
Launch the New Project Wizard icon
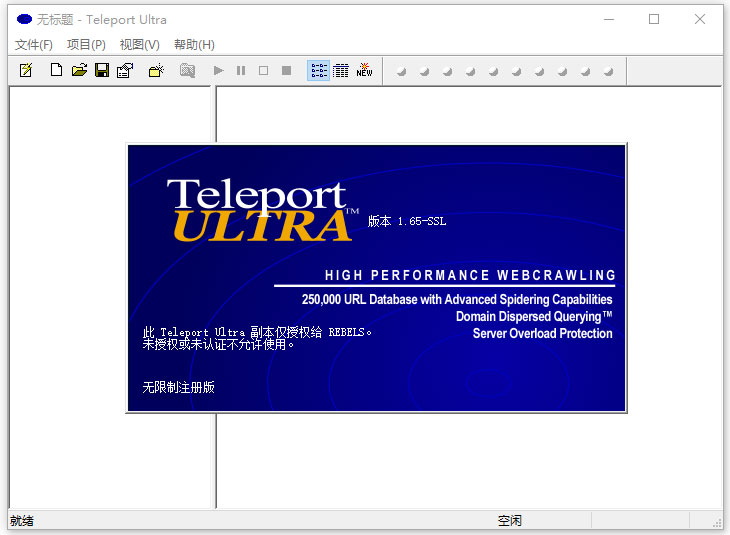click(26, 70)
